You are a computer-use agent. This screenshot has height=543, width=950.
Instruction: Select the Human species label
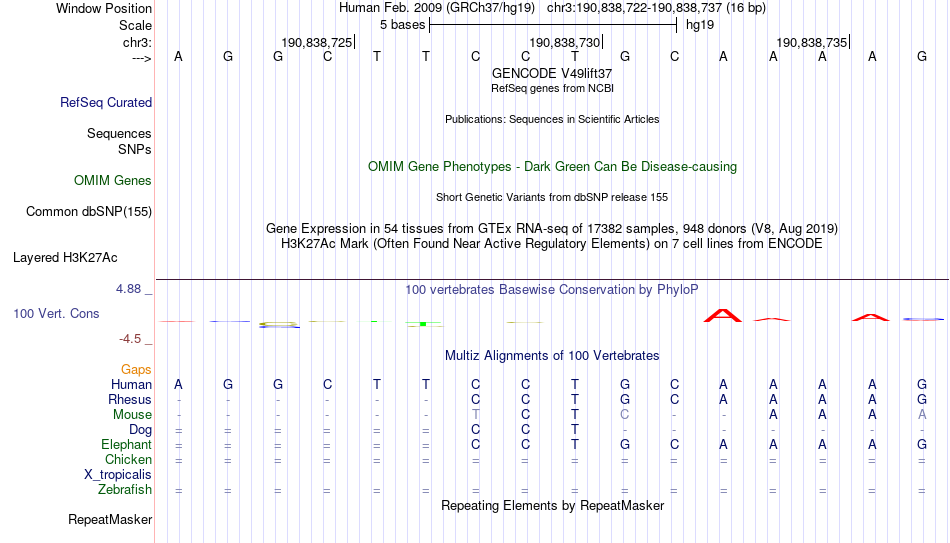tap(131, 385)
